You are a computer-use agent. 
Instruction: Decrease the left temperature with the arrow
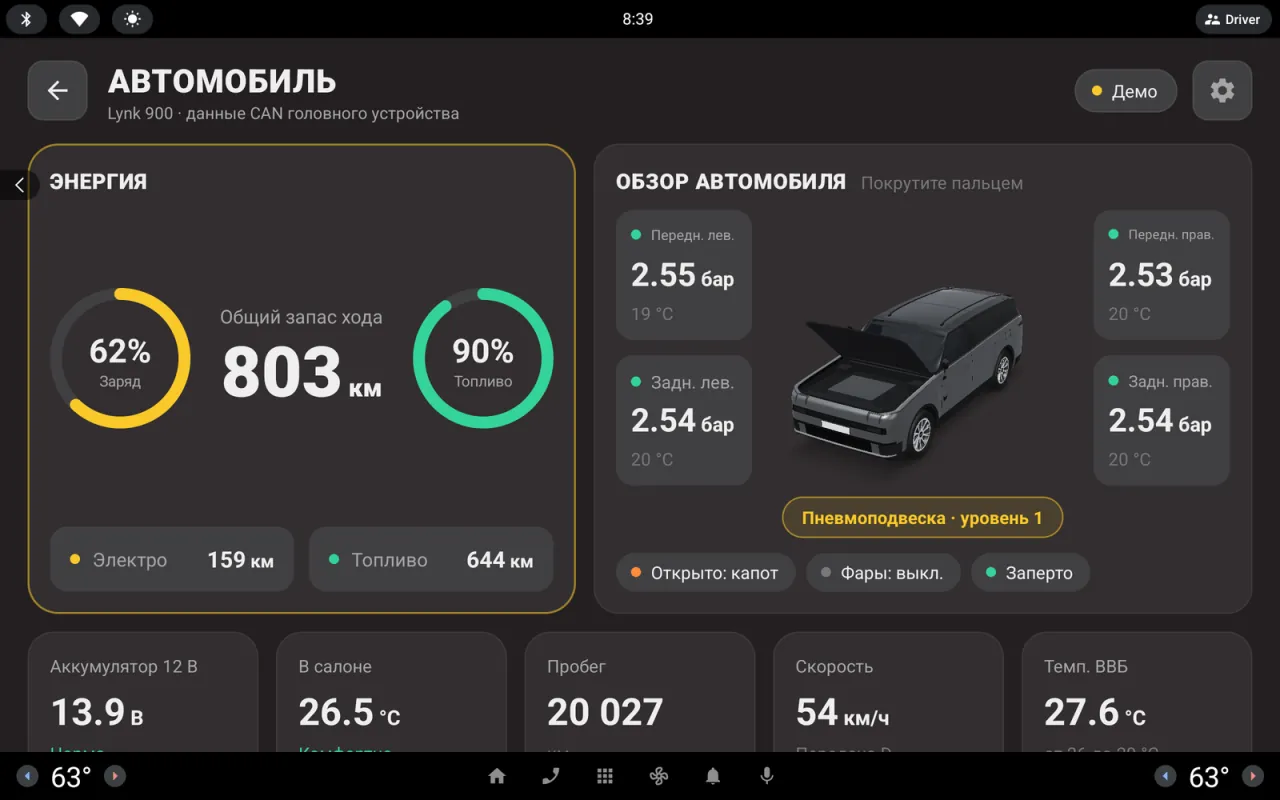click(x=28, y=776)
